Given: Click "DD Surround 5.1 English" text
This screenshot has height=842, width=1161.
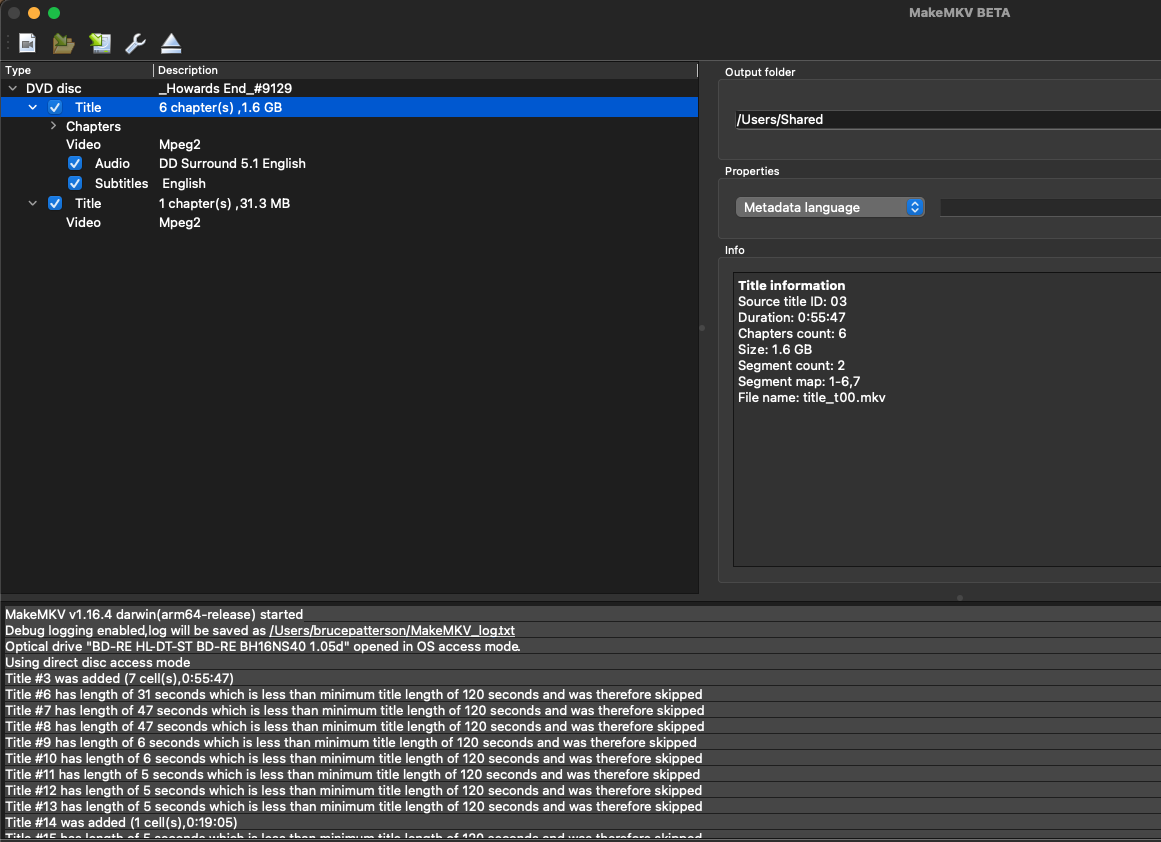Looking at the screenshot, I should click(x=232, y=164).
